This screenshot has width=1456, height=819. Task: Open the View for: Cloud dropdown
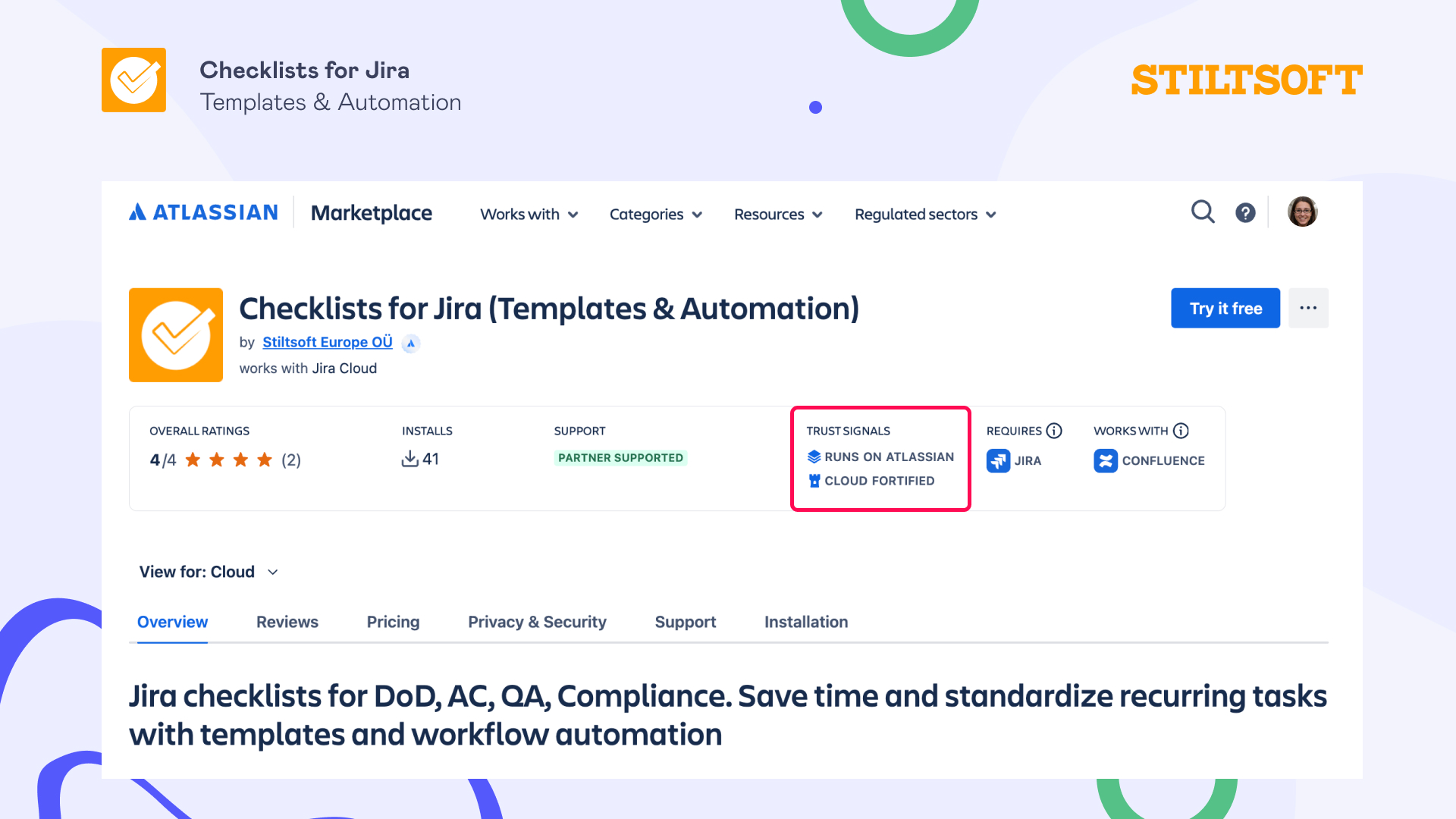209,572
